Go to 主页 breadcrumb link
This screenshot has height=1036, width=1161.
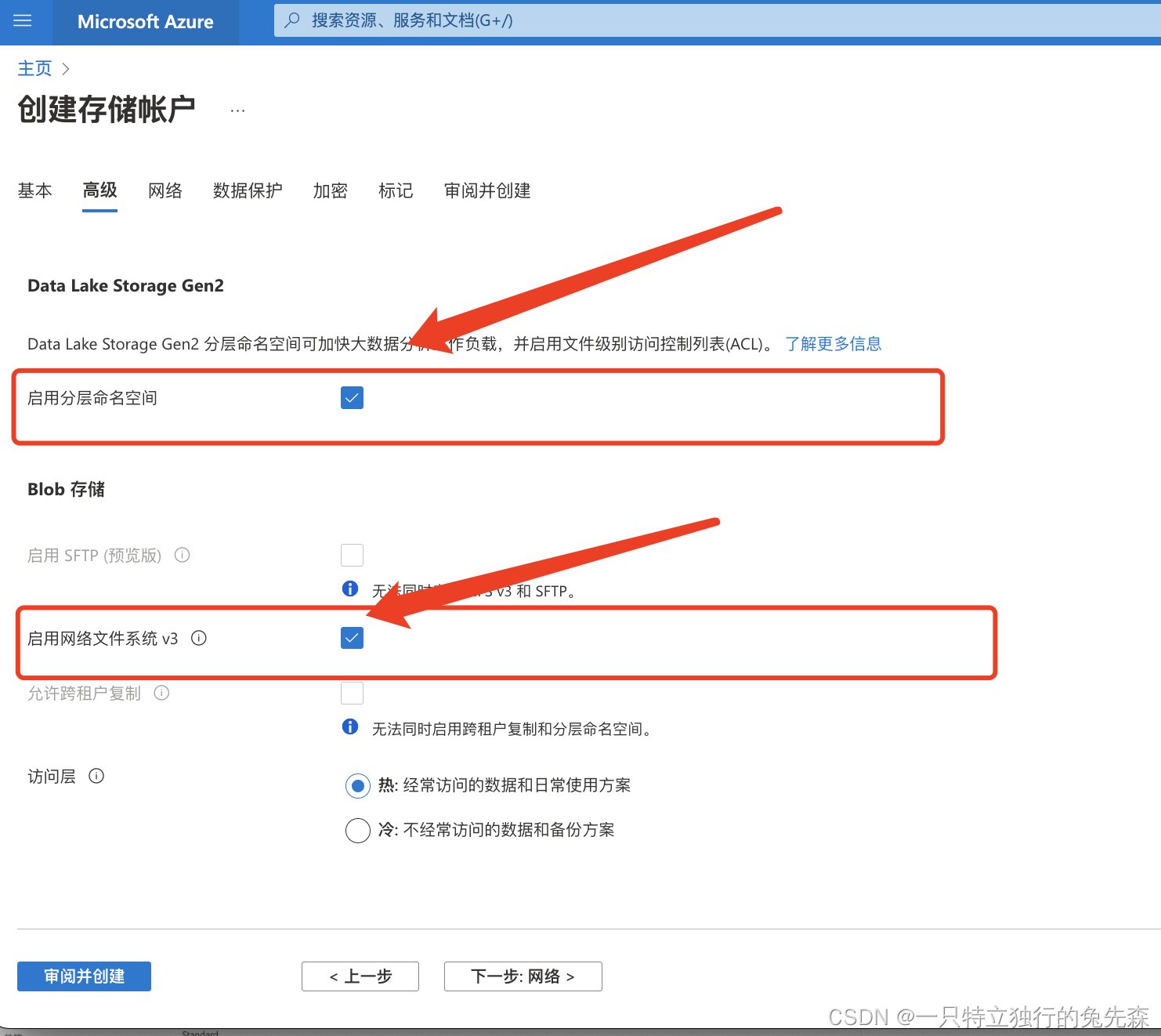[x=34, y=69]
